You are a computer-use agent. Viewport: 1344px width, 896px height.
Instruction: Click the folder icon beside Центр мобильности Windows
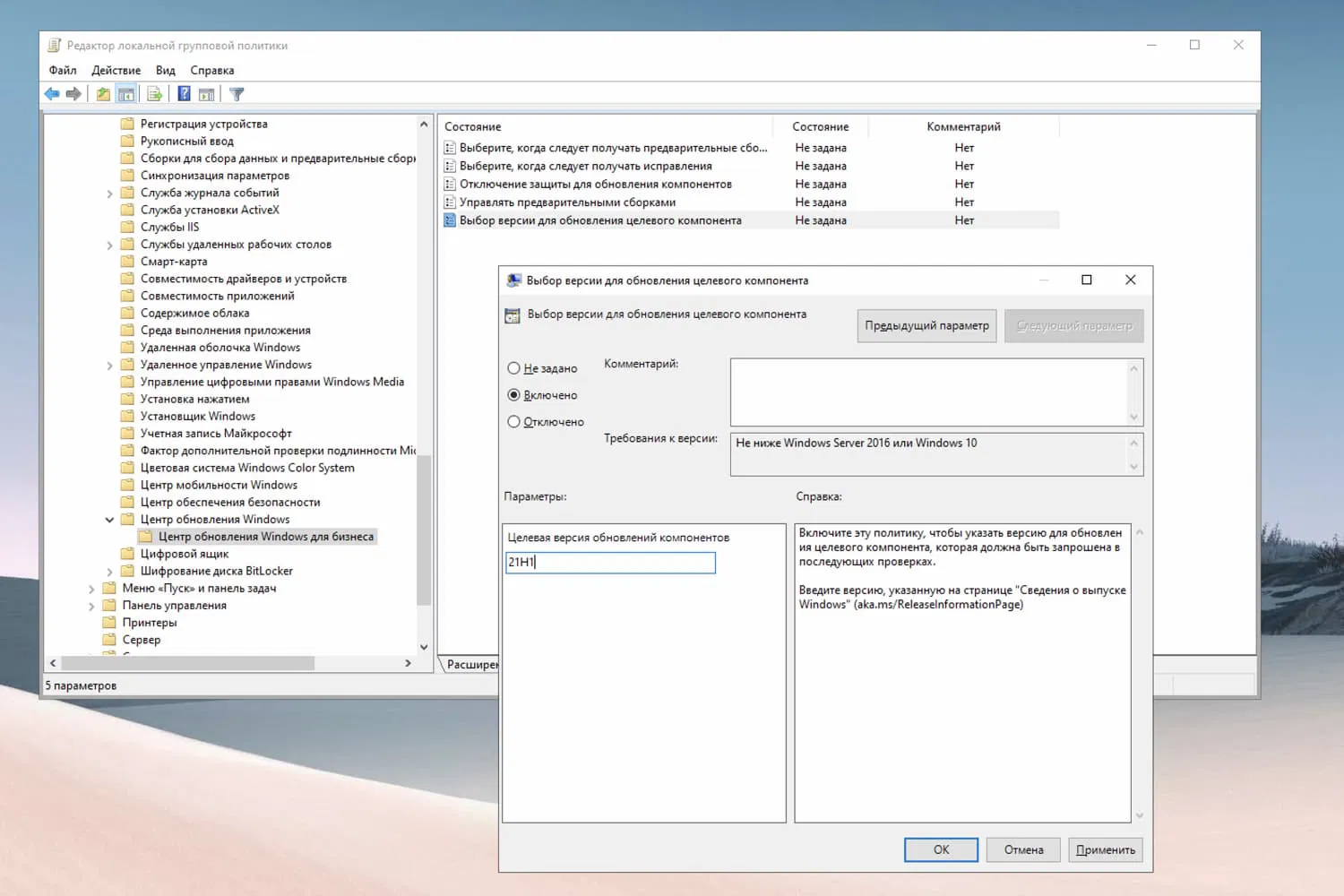pos(127,485)
